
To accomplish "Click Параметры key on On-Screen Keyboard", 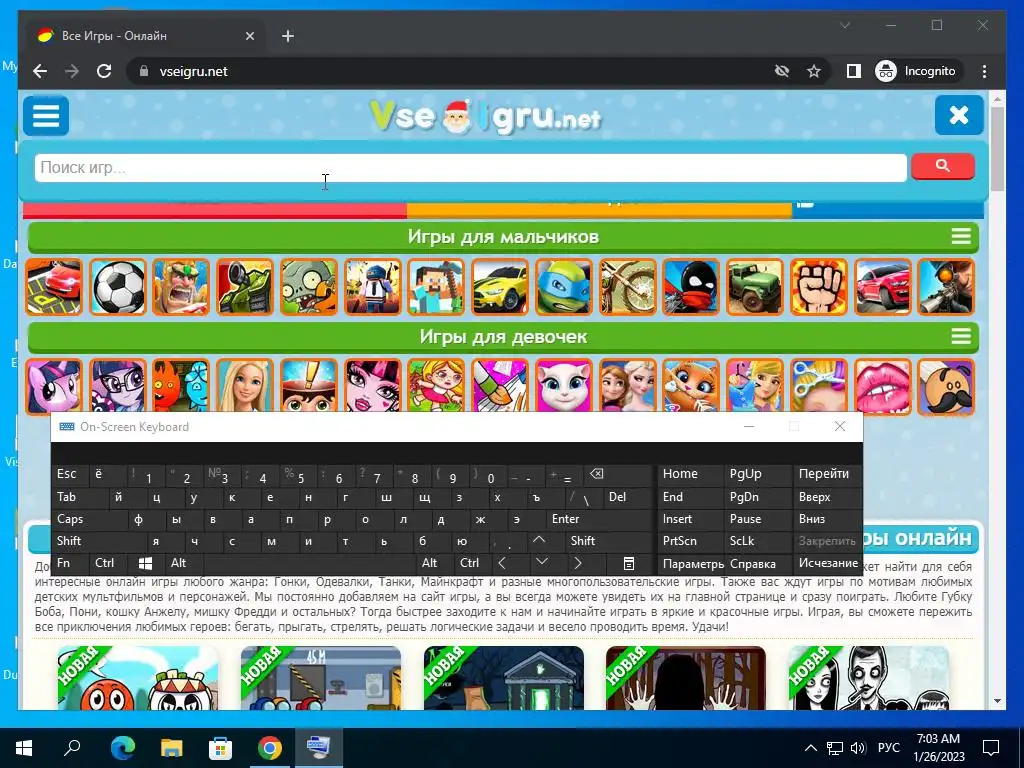I will (691, 564).
